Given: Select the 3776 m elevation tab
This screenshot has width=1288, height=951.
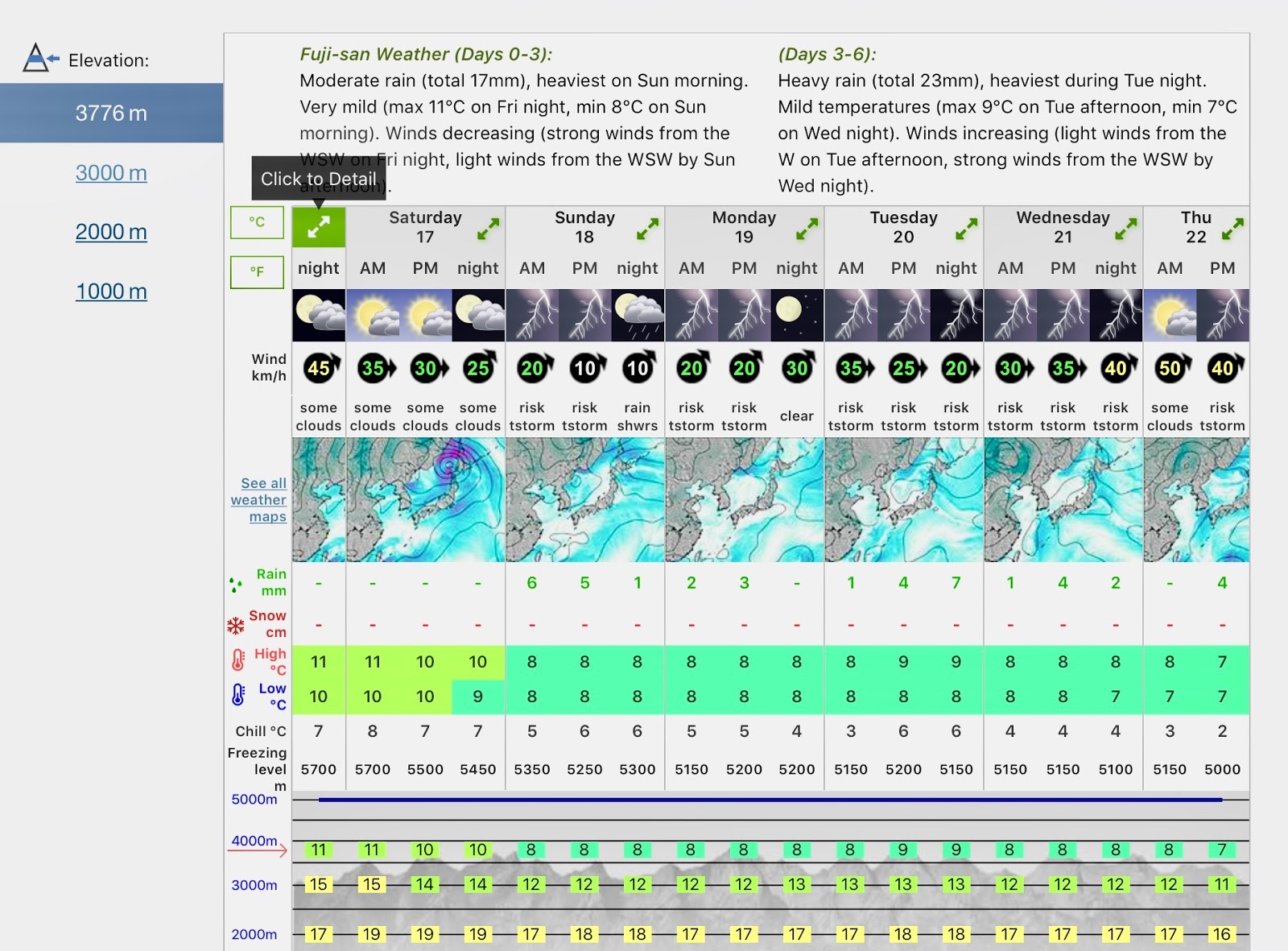Looking at the screenshot, I should click(111, 113).
